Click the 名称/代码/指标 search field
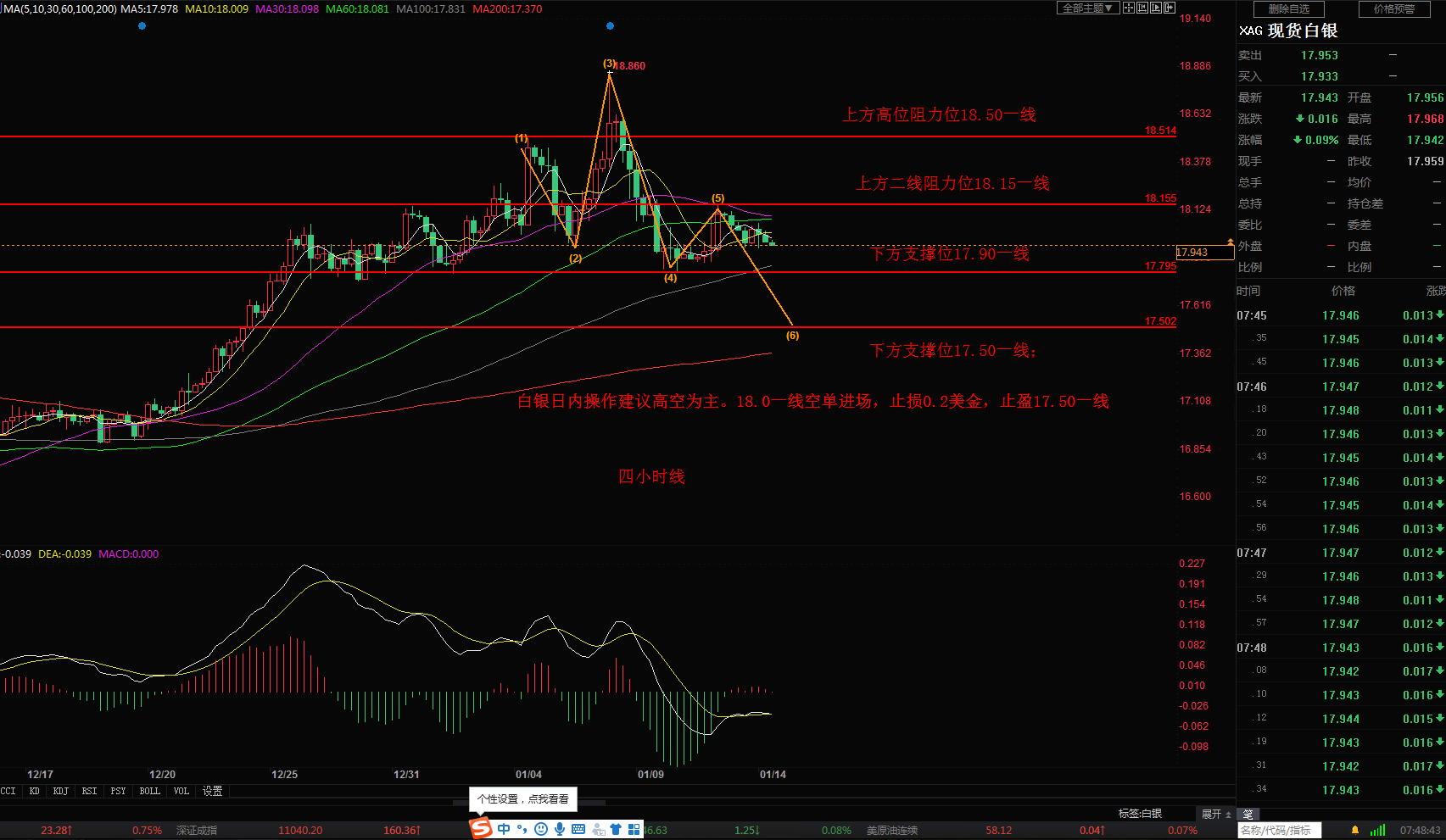Screen dimensions: 1446x840 coord(1279,831)
